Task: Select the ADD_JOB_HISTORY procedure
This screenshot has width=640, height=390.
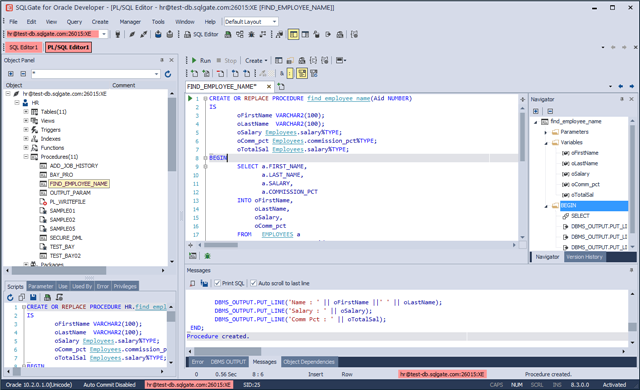Action: (x=73, y=166)
